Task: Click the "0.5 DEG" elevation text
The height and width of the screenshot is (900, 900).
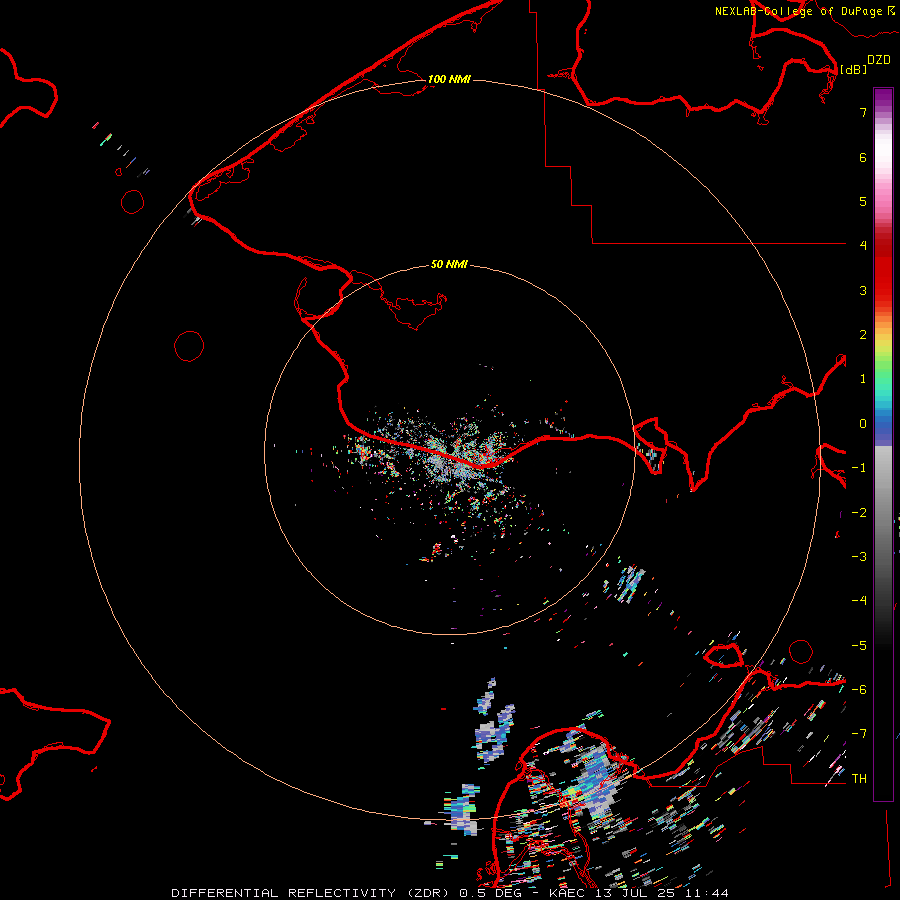Action: point(490,893)
